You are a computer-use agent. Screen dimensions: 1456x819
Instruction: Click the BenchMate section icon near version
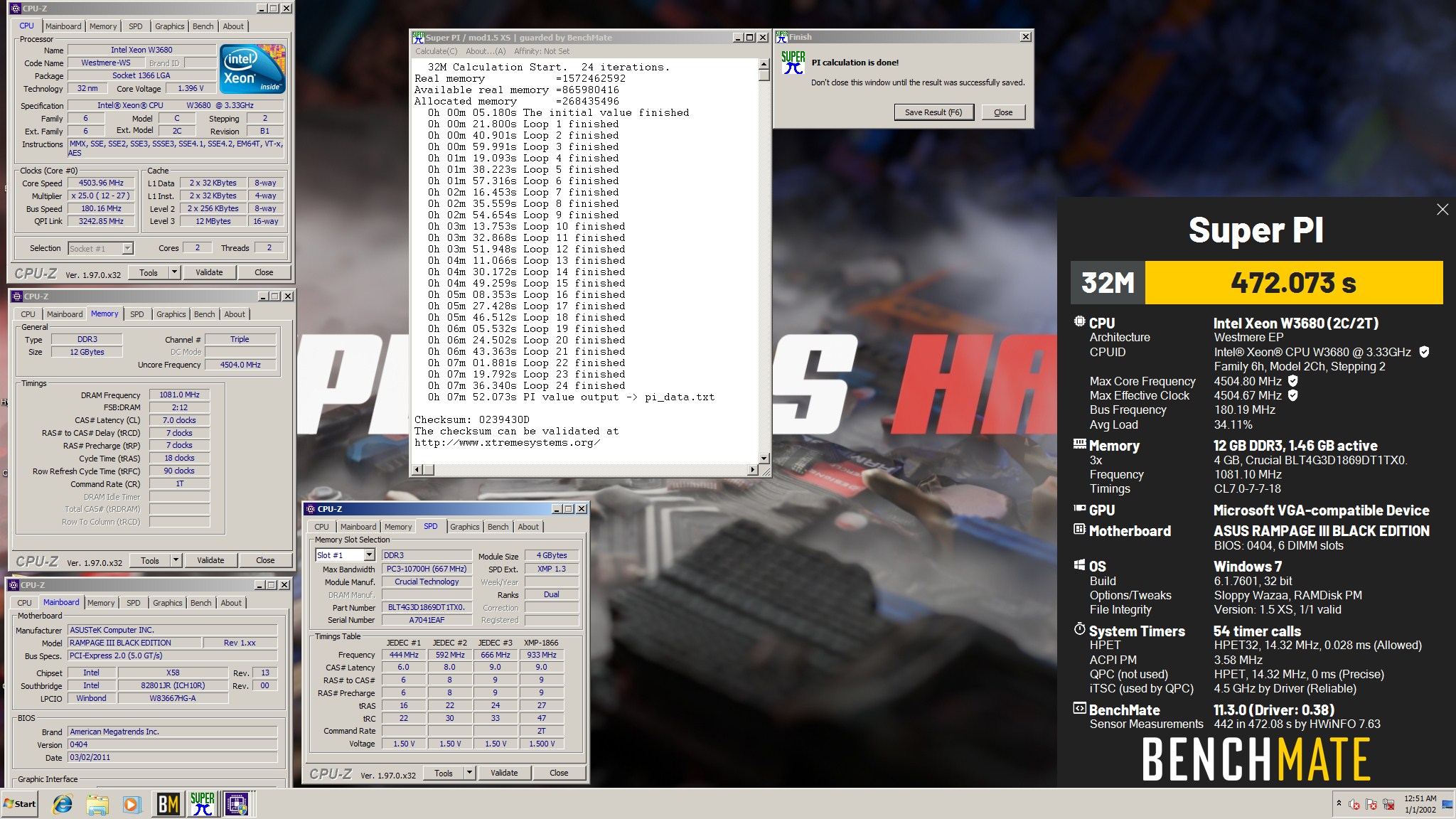click(1079, 708)
